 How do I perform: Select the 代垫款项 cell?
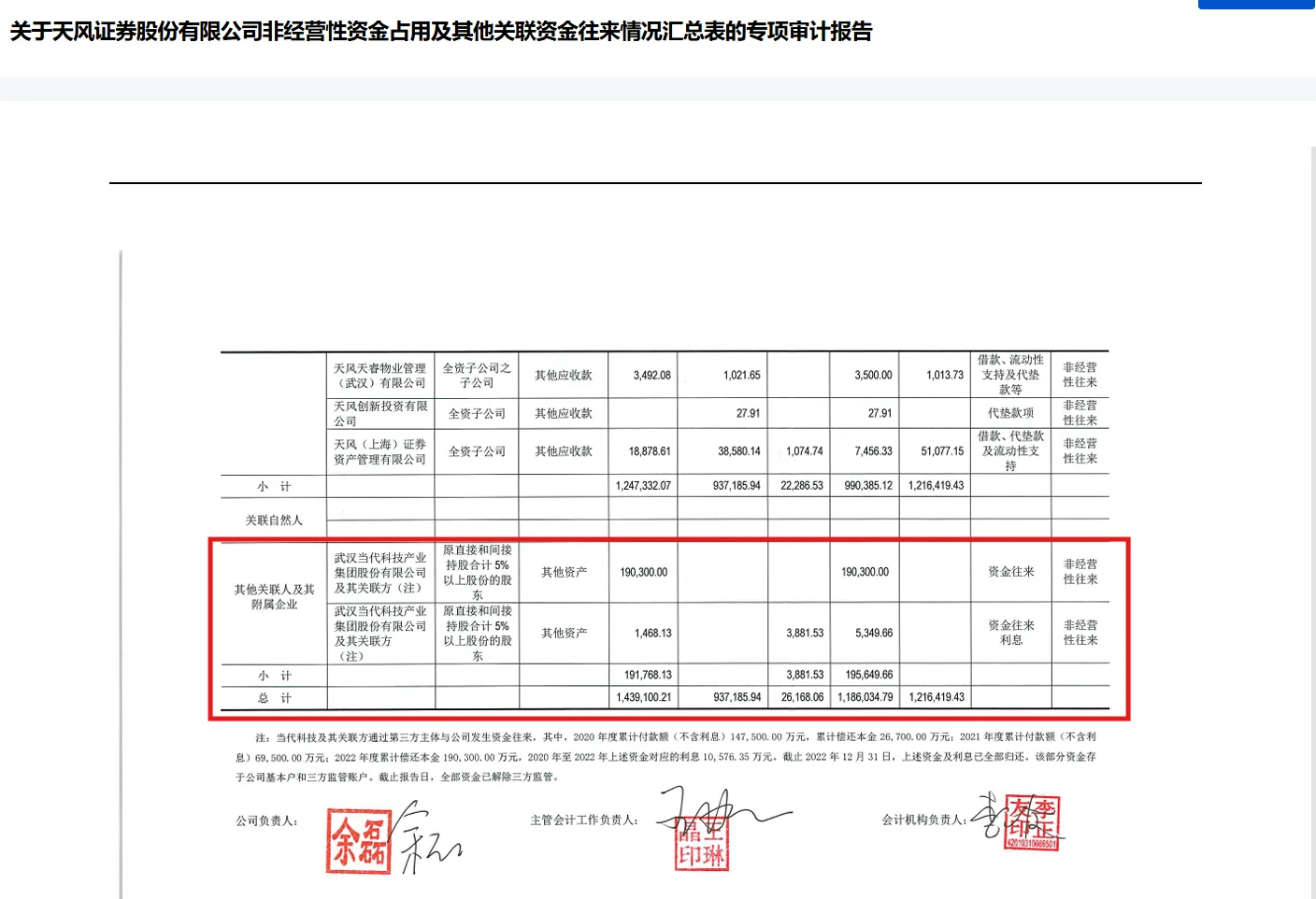1010,413
